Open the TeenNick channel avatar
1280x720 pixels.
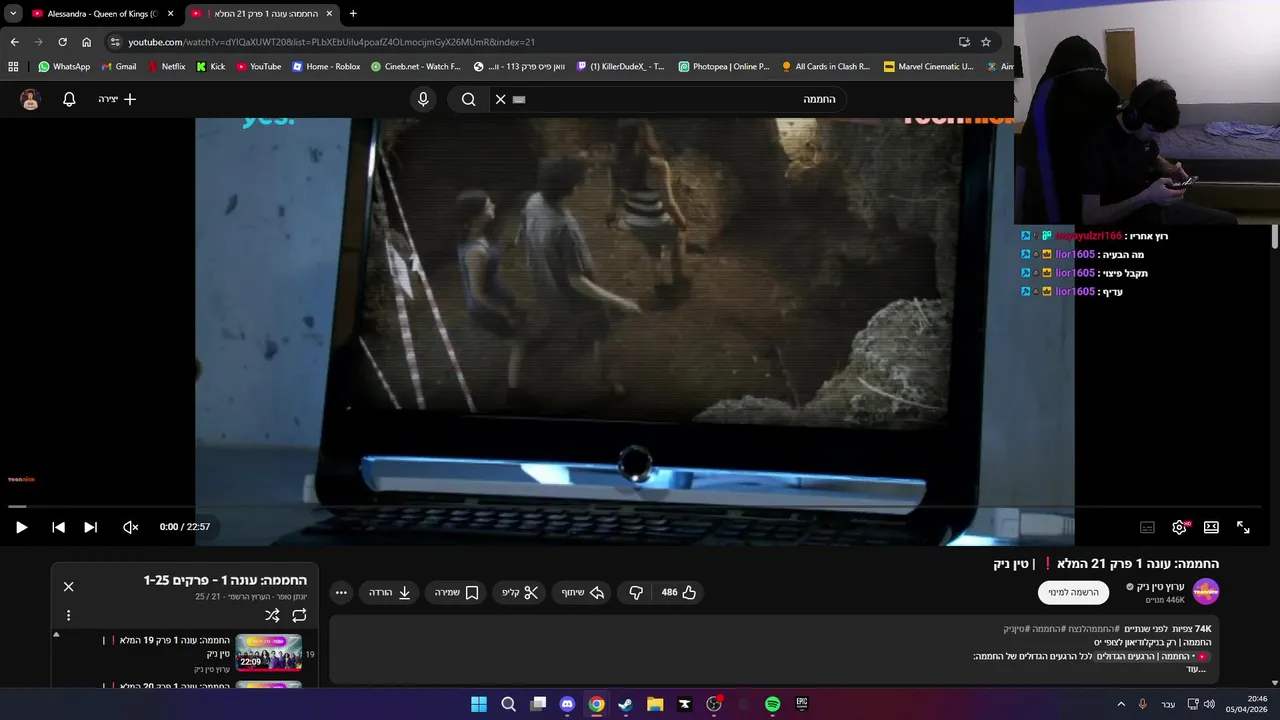[x=1206, y=592]
